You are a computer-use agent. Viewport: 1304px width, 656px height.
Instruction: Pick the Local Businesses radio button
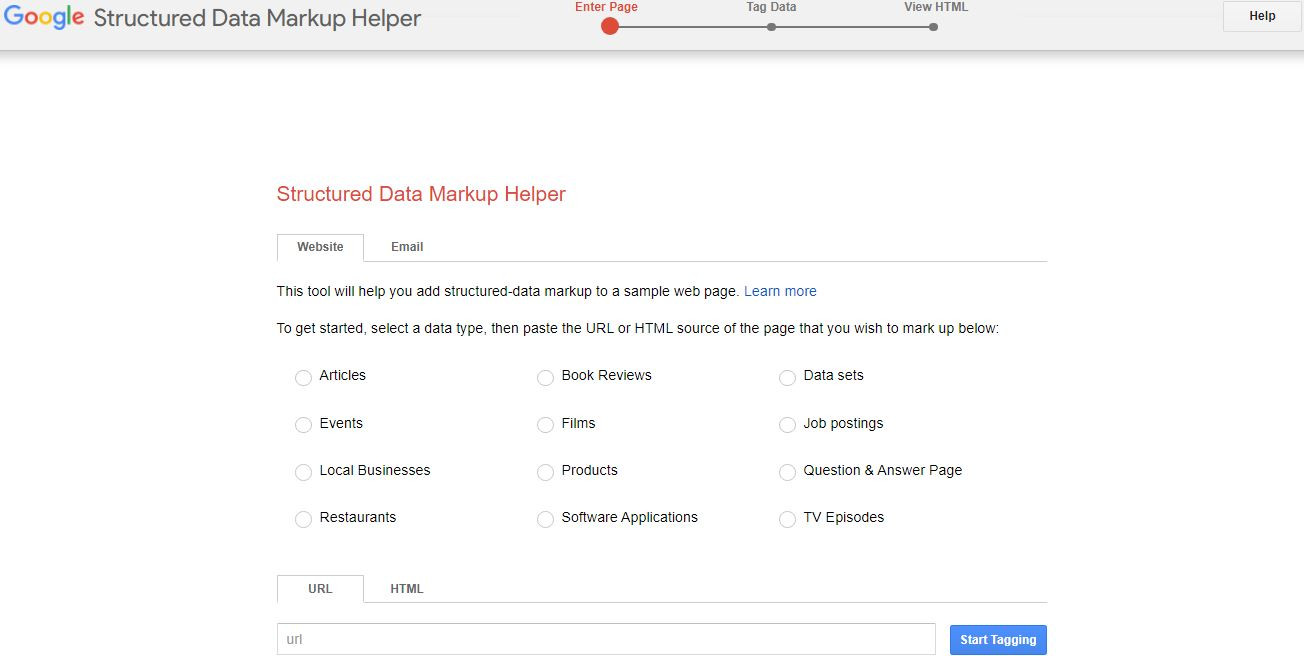303,472
